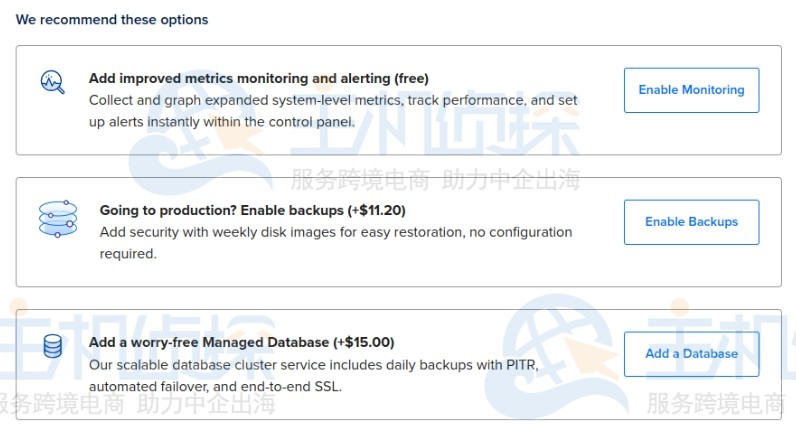The height and width of the screenshot is (427, 796).
Task: Click the "Add security with weekly disk images" text
Action: tap(336, 232)
